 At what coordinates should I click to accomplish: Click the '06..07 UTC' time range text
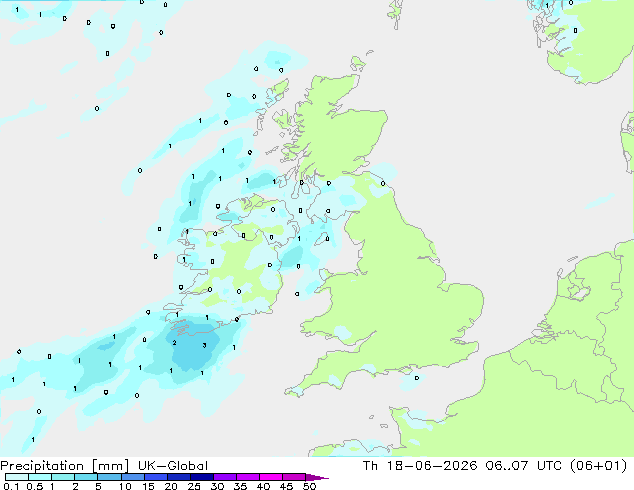[x=524, y=466]
